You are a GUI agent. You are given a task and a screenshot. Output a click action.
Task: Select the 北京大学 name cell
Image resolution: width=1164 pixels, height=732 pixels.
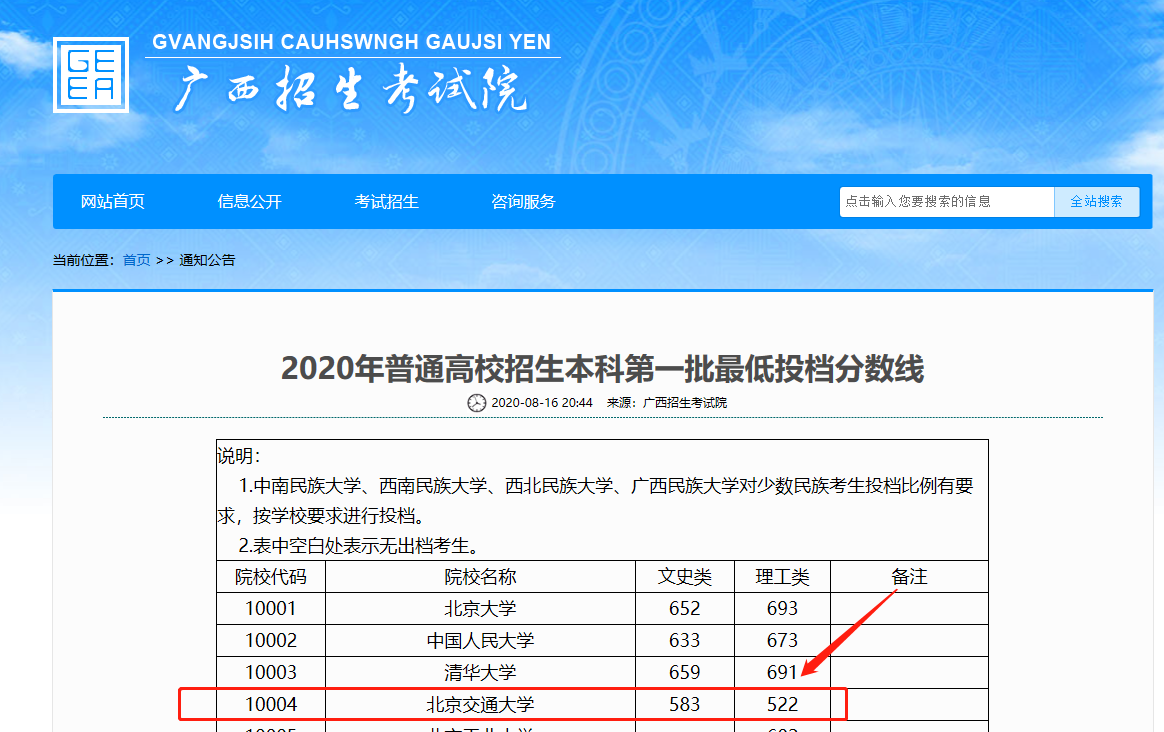480,609
